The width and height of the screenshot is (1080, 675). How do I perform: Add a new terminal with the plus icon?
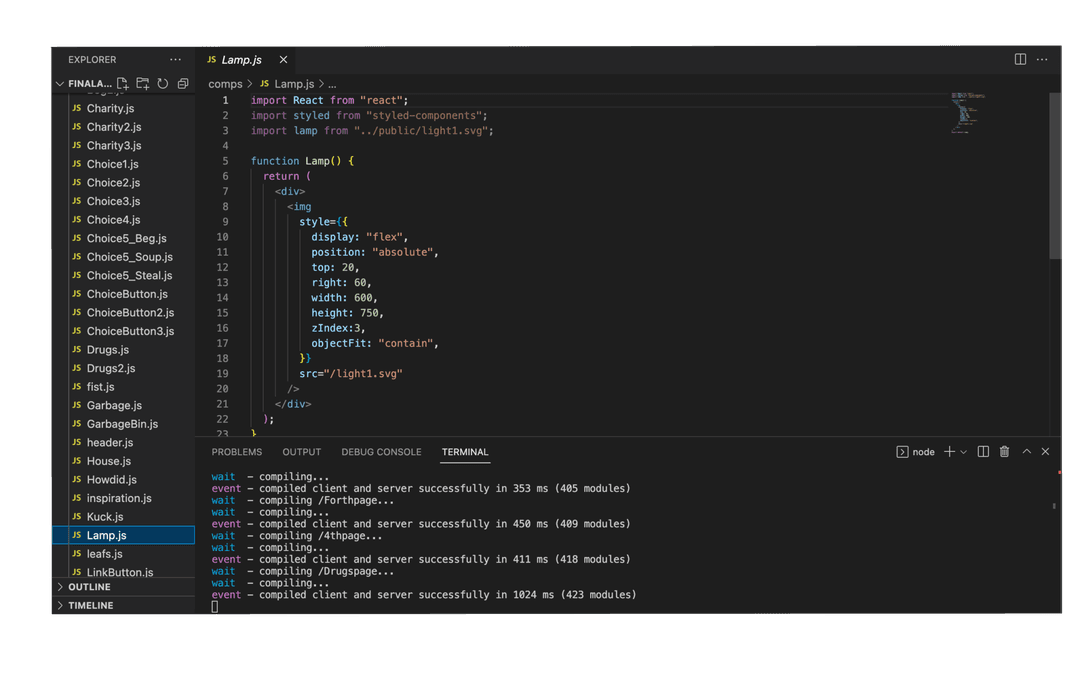pyautogui.click(x=949, y=452)
